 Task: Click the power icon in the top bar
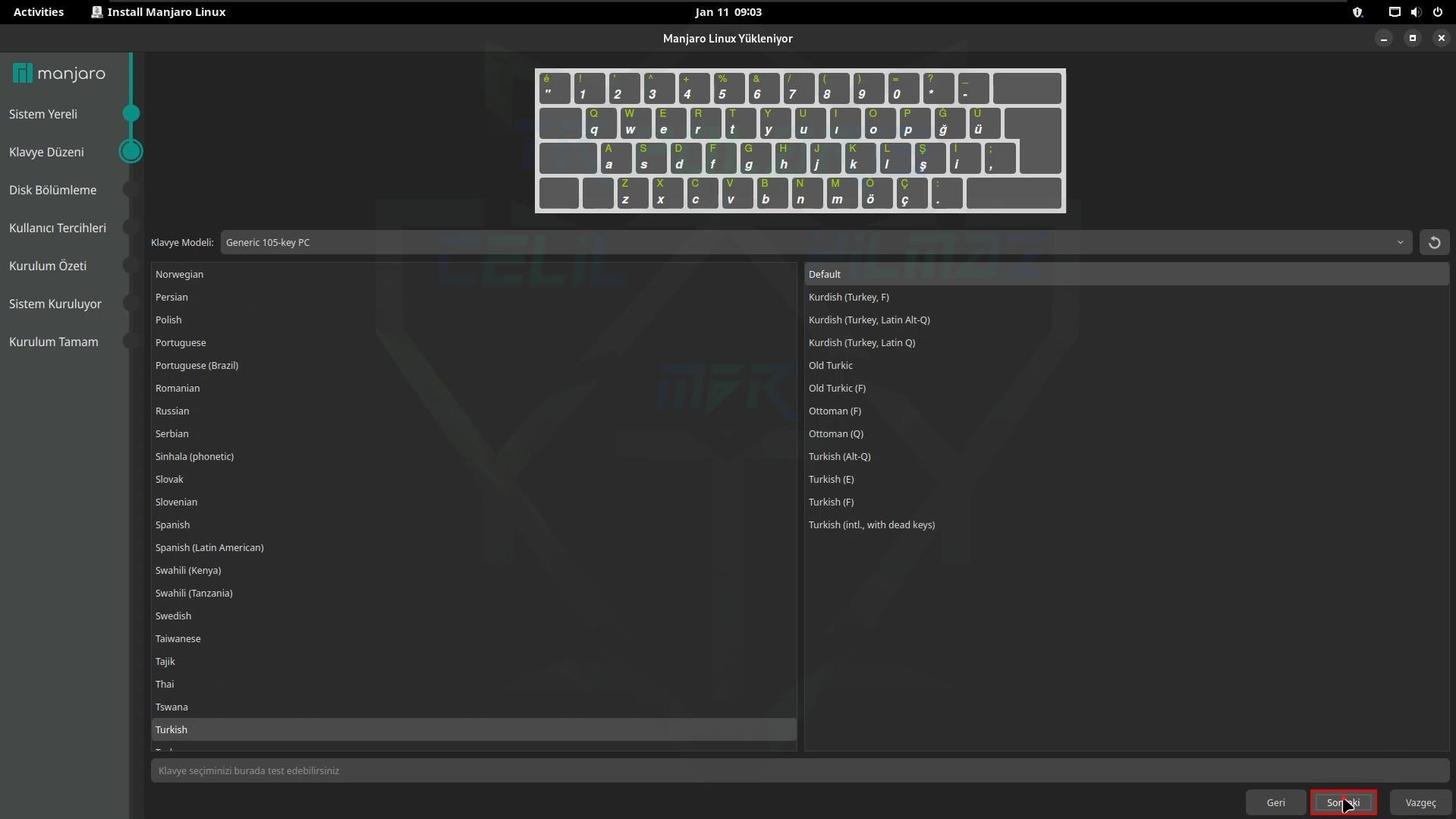[x=1437, y=12]
